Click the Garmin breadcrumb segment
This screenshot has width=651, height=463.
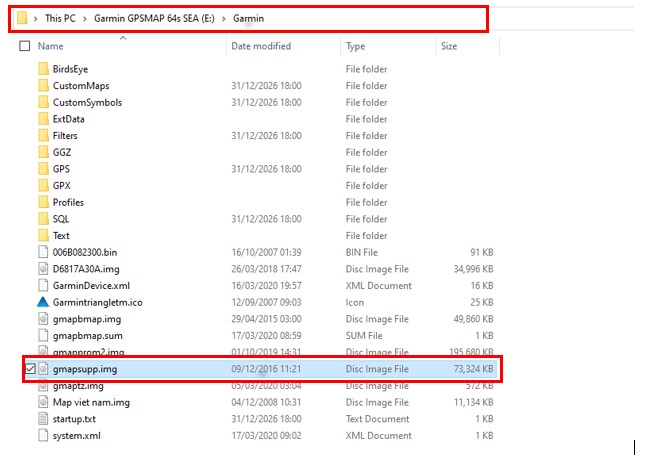248,18
